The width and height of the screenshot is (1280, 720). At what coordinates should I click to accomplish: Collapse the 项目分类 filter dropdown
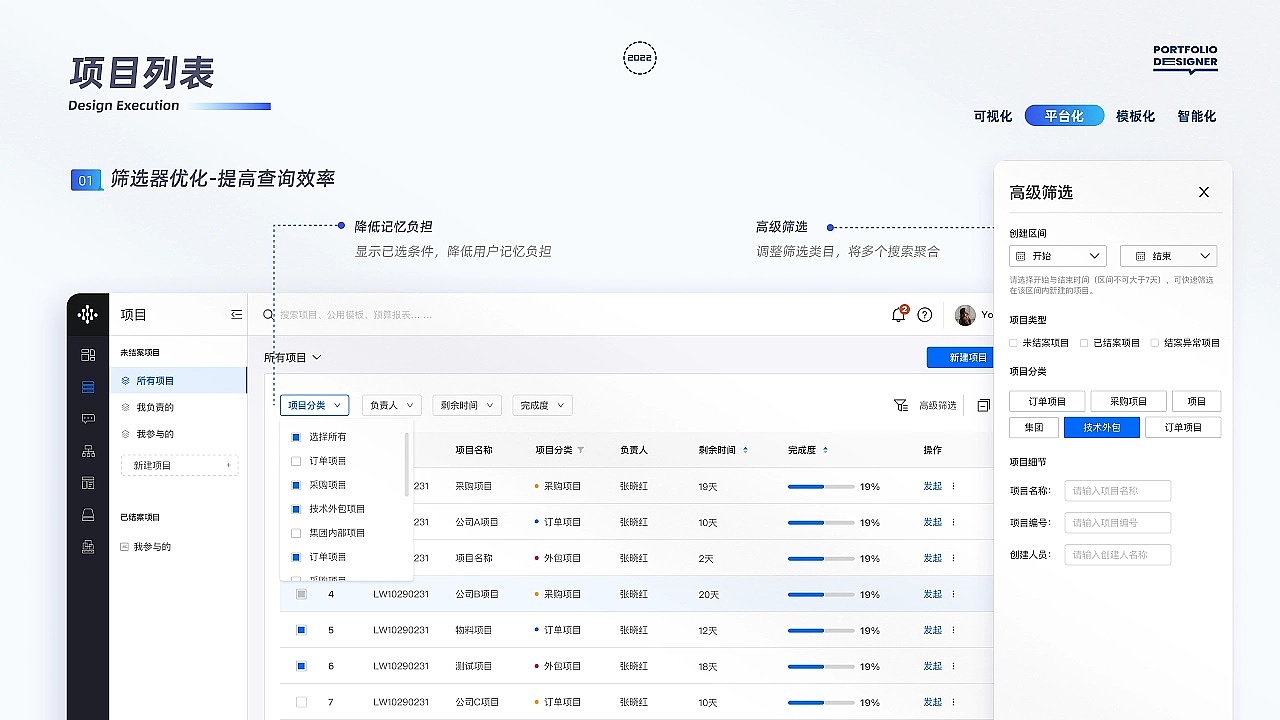pos(314,405)
